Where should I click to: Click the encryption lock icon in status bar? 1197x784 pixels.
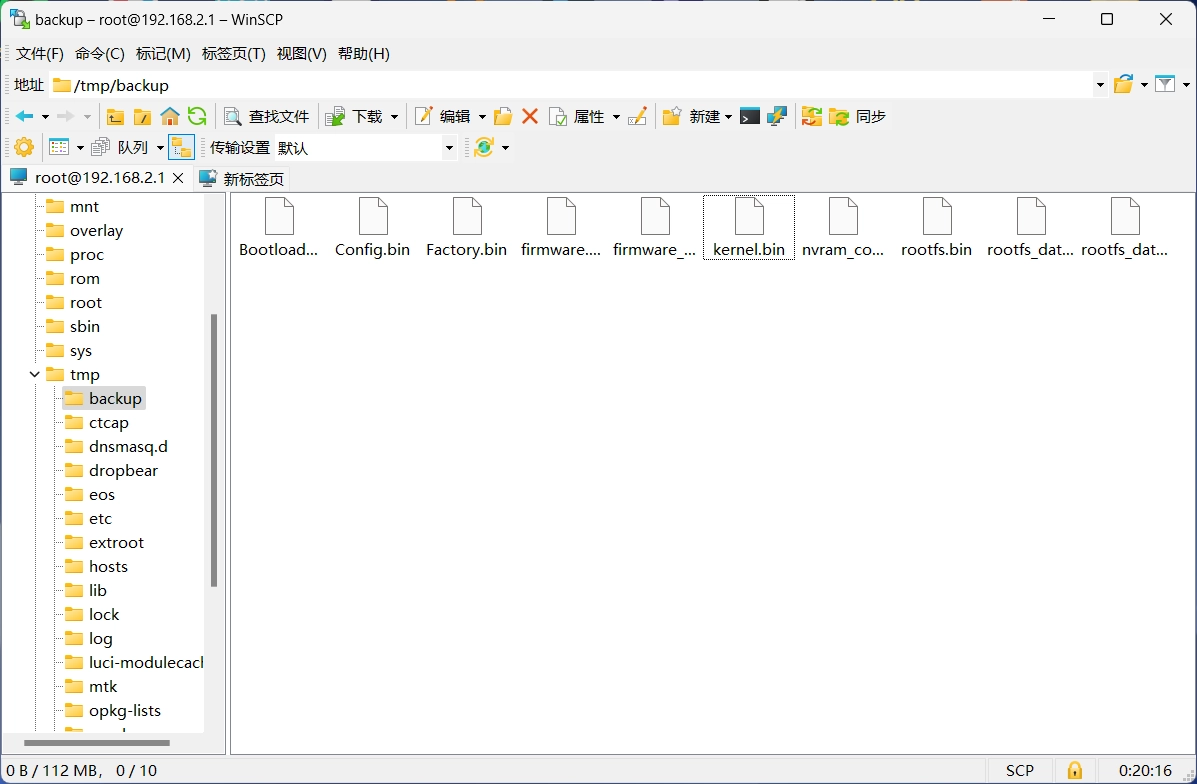pos(1074,770)
